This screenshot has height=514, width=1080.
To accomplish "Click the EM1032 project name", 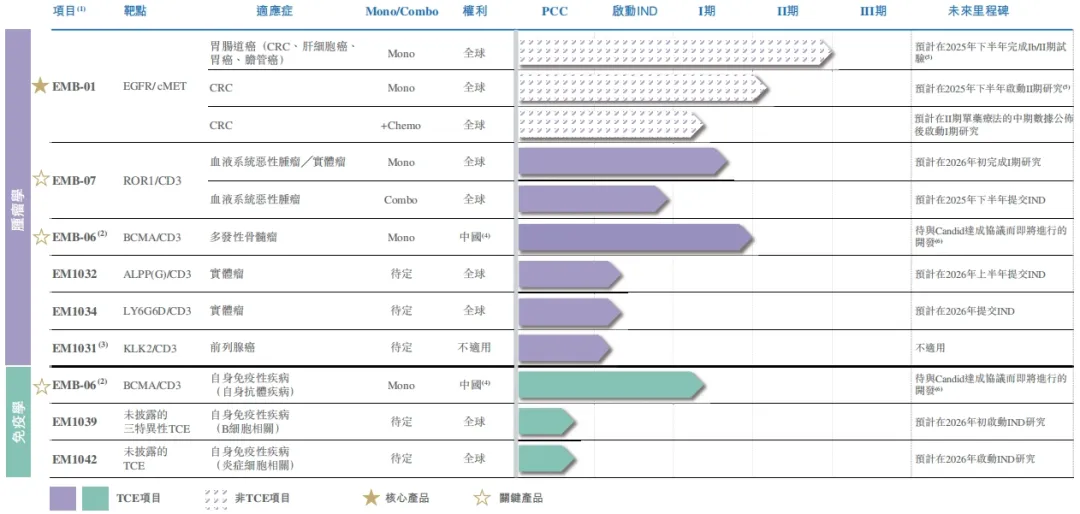I will click(x=74, y=274).
